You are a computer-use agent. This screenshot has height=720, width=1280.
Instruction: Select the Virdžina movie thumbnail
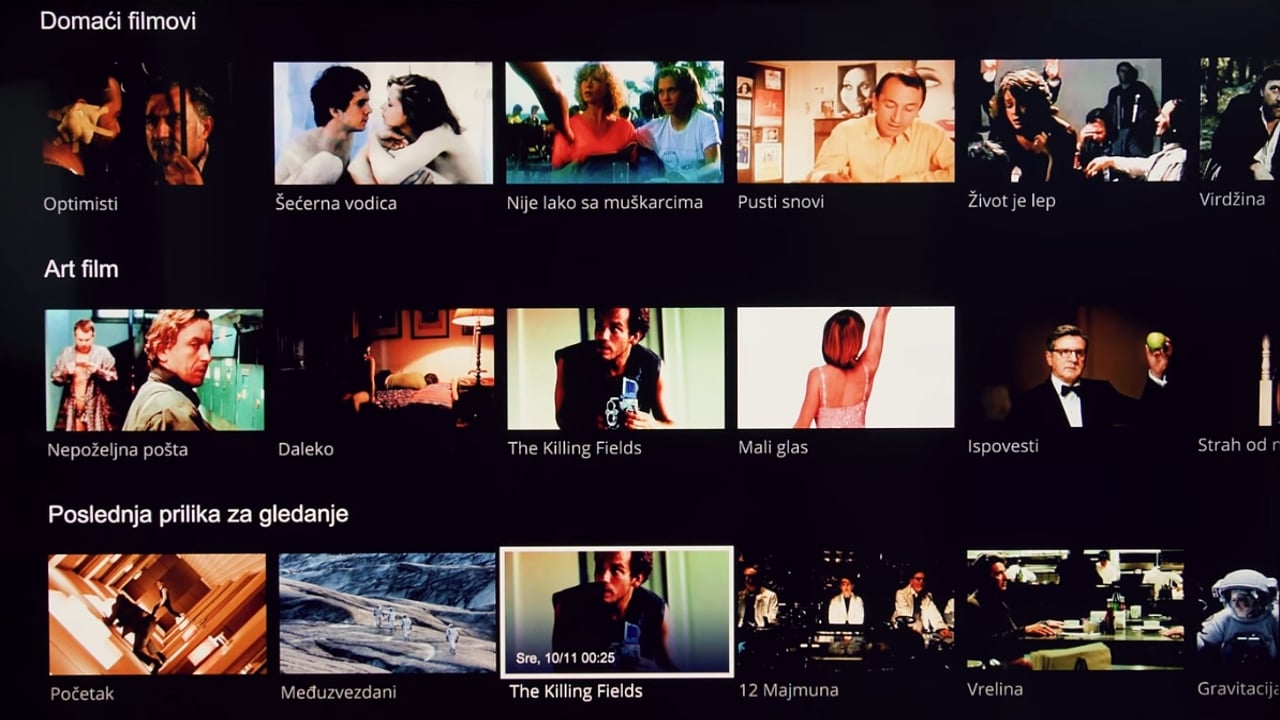[x=1240, y=119]
